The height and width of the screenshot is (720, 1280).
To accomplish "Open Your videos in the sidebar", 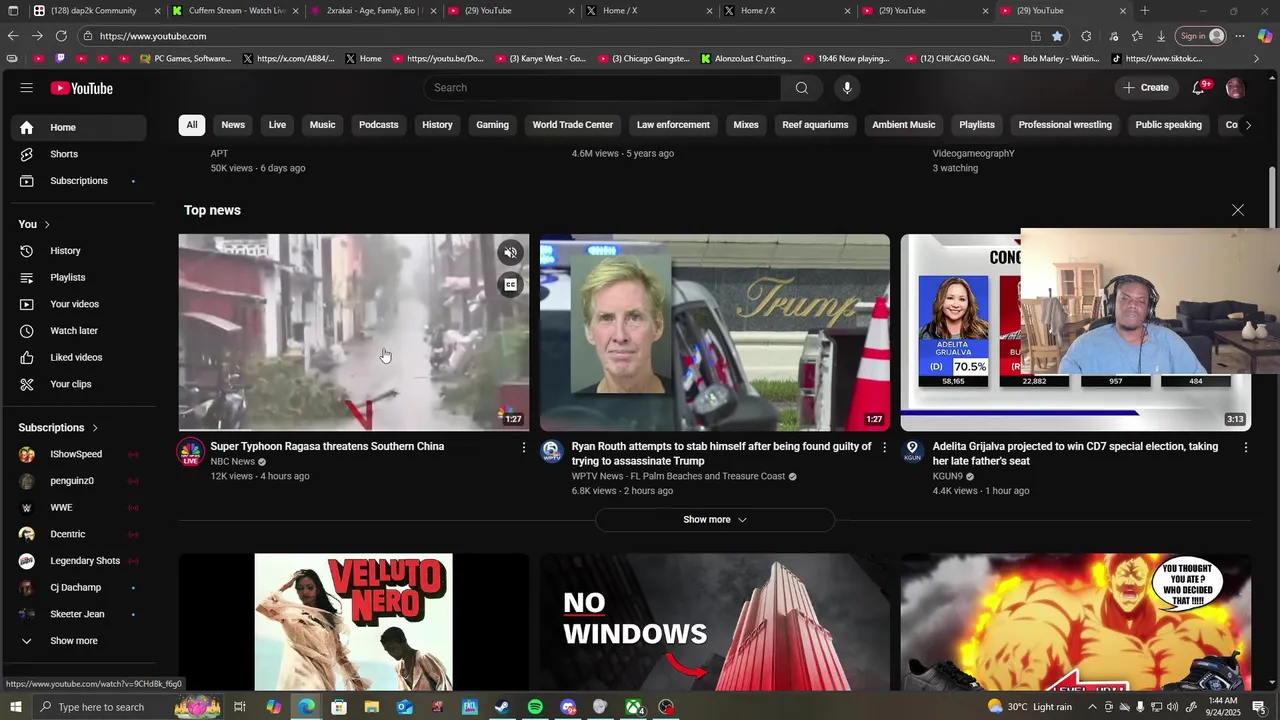I will (77, 304).
